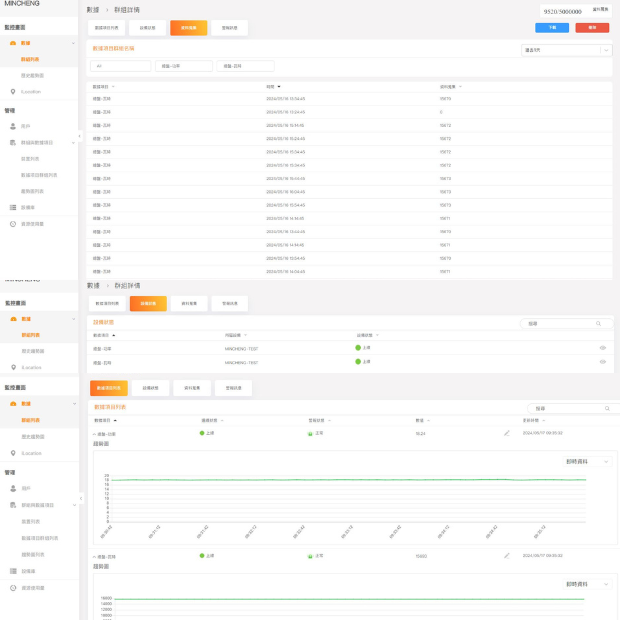Screen dimensions: 620x620
Task: Sort the 資料蒐集 table by the 時間 column
Action: click(273, 87)
